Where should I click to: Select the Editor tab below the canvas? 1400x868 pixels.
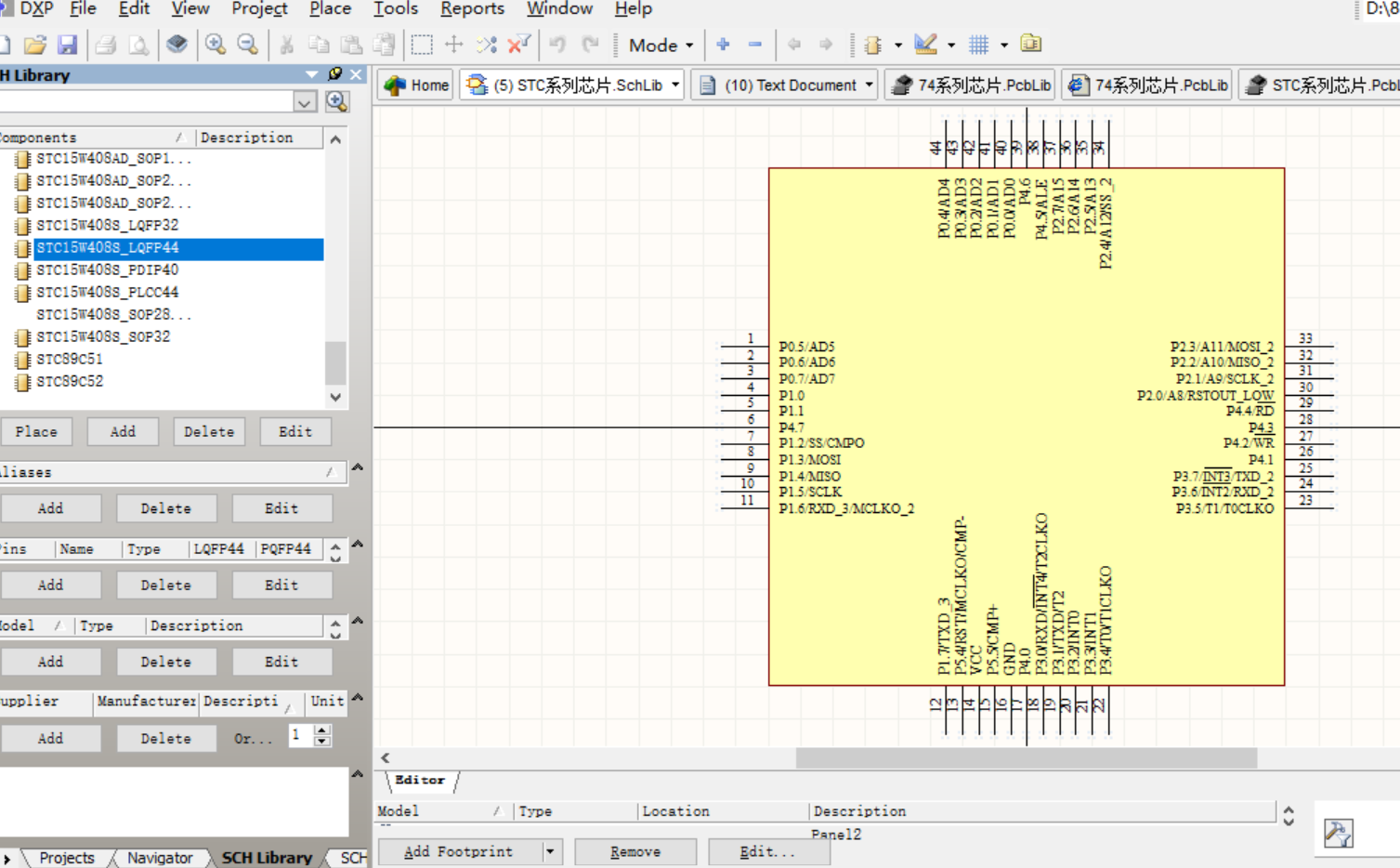click(x=420, y=781)
